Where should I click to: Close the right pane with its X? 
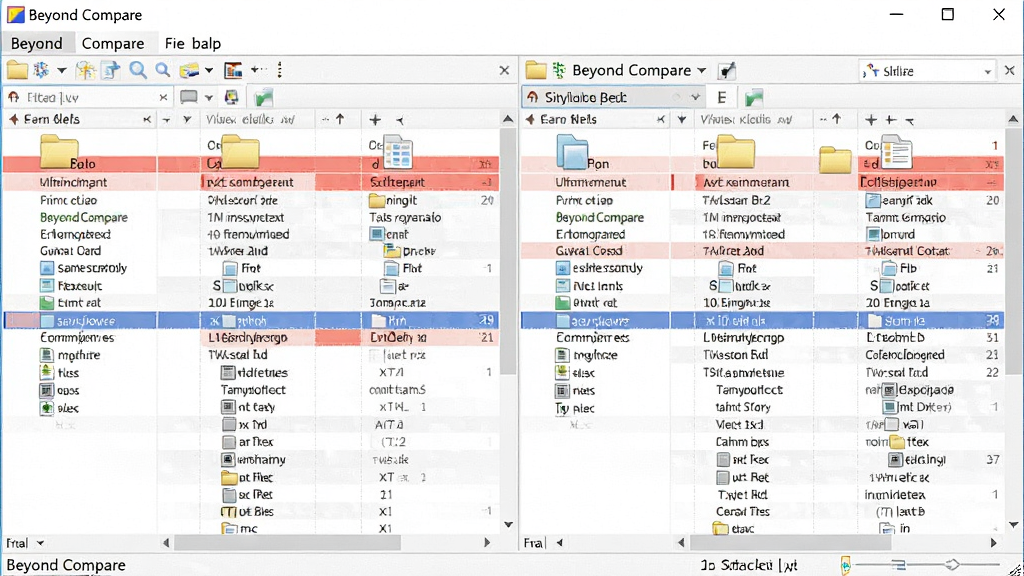[1010, 70]
